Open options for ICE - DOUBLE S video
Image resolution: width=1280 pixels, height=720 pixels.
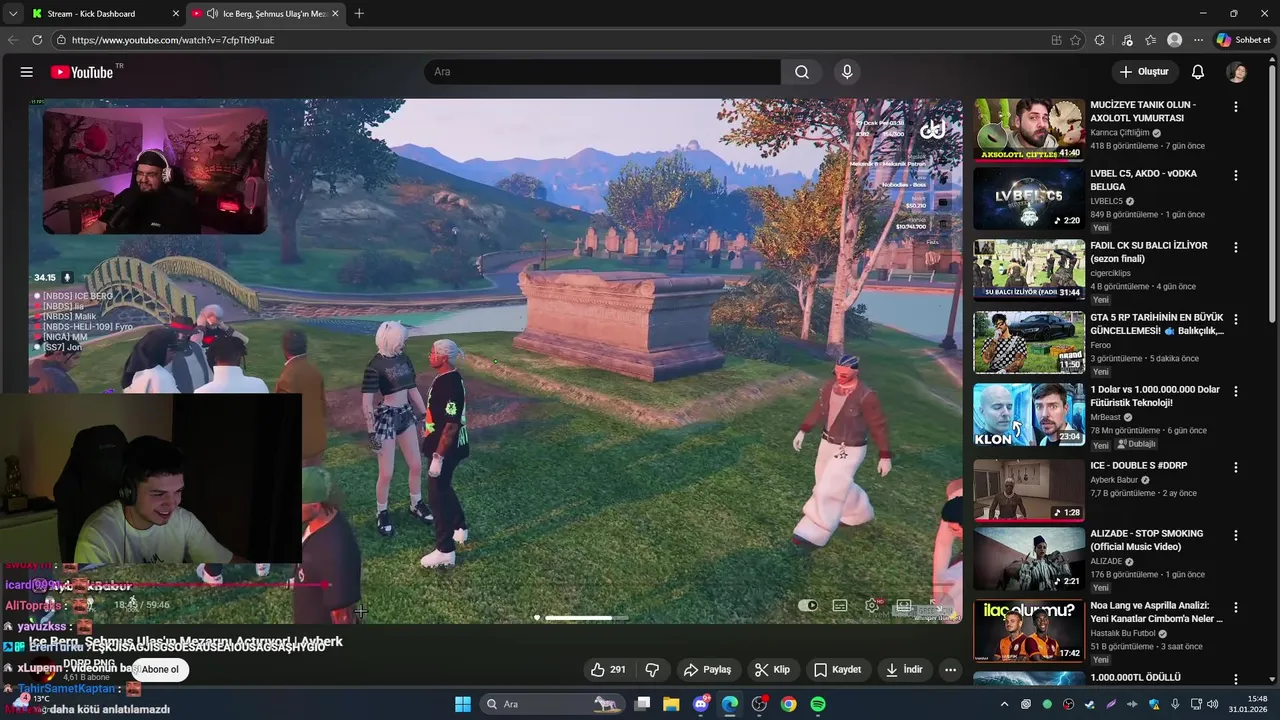(x=1236, y=468)
